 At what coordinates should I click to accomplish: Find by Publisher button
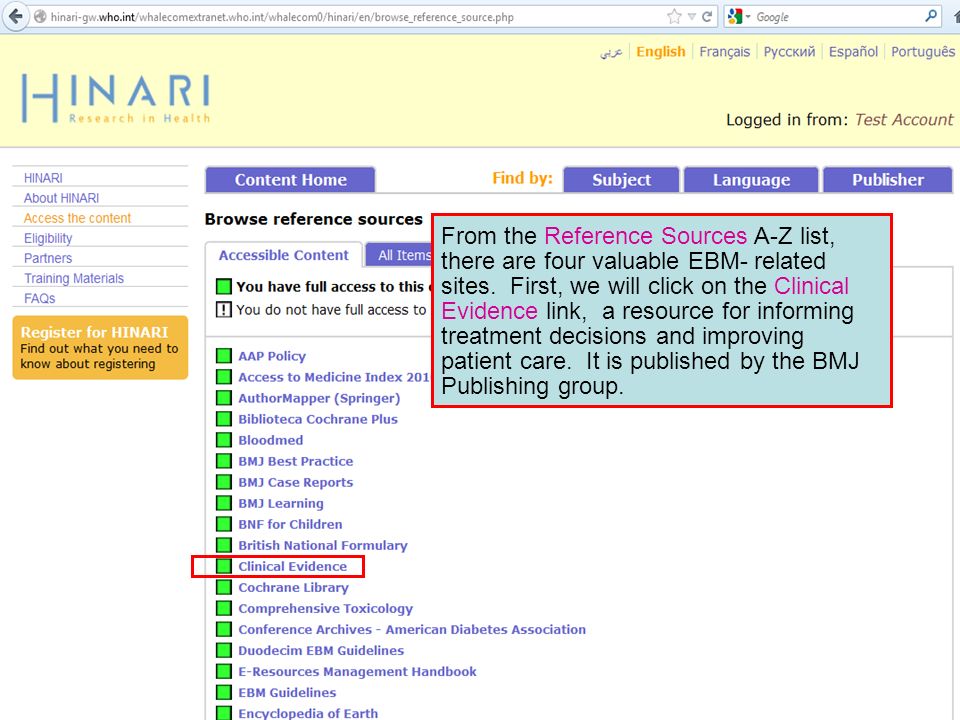(x=888, y=179)
